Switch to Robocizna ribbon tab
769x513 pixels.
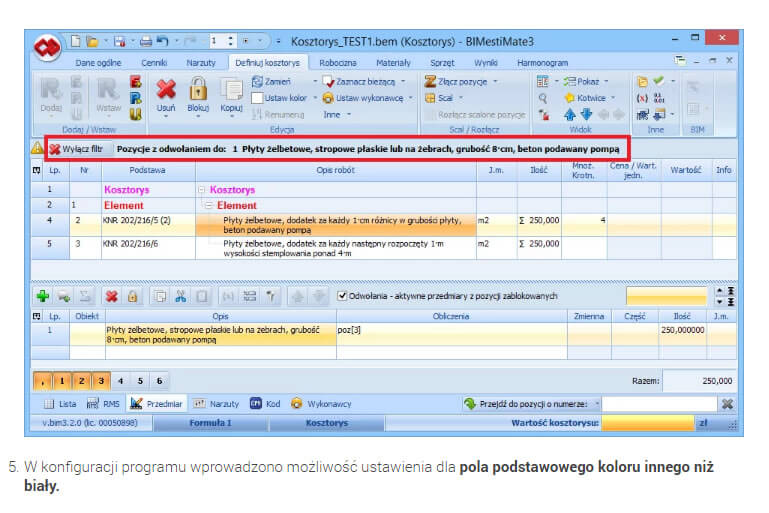337,63
